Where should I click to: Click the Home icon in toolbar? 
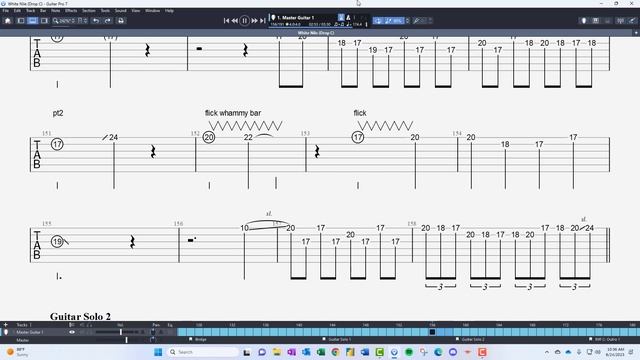[8, 21]
